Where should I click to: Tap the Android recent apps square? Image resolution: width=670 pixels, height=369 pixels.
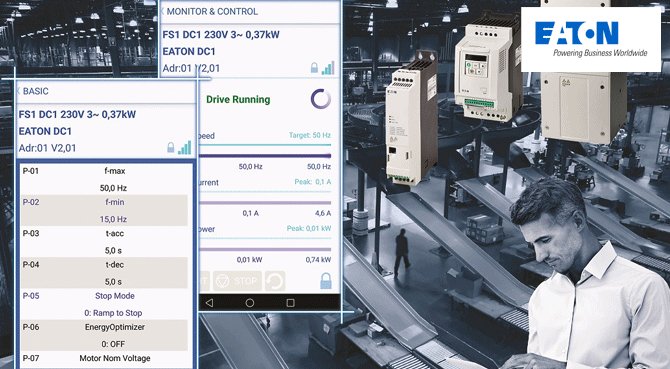[291, 303]
